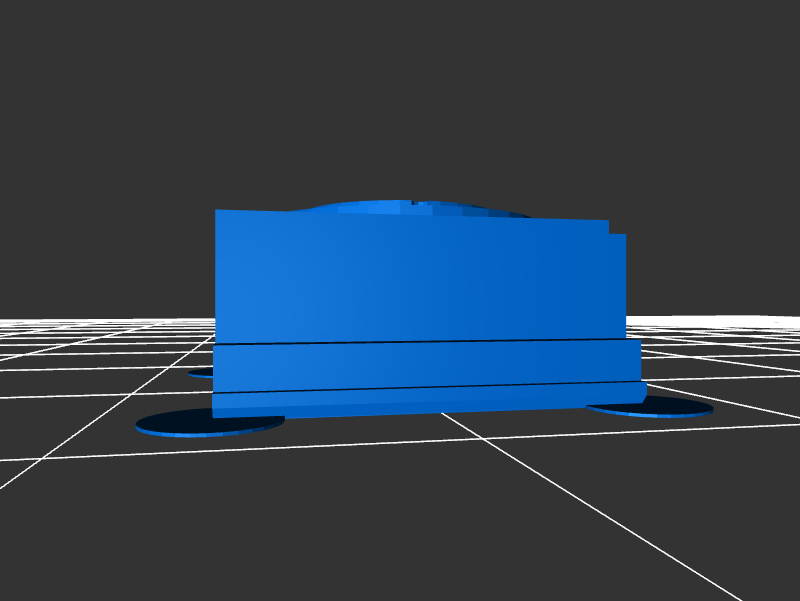Select the middle horizontal band of the model
Image resolution: width=800 pixels, height=601 pixels.
pos(425,366)
